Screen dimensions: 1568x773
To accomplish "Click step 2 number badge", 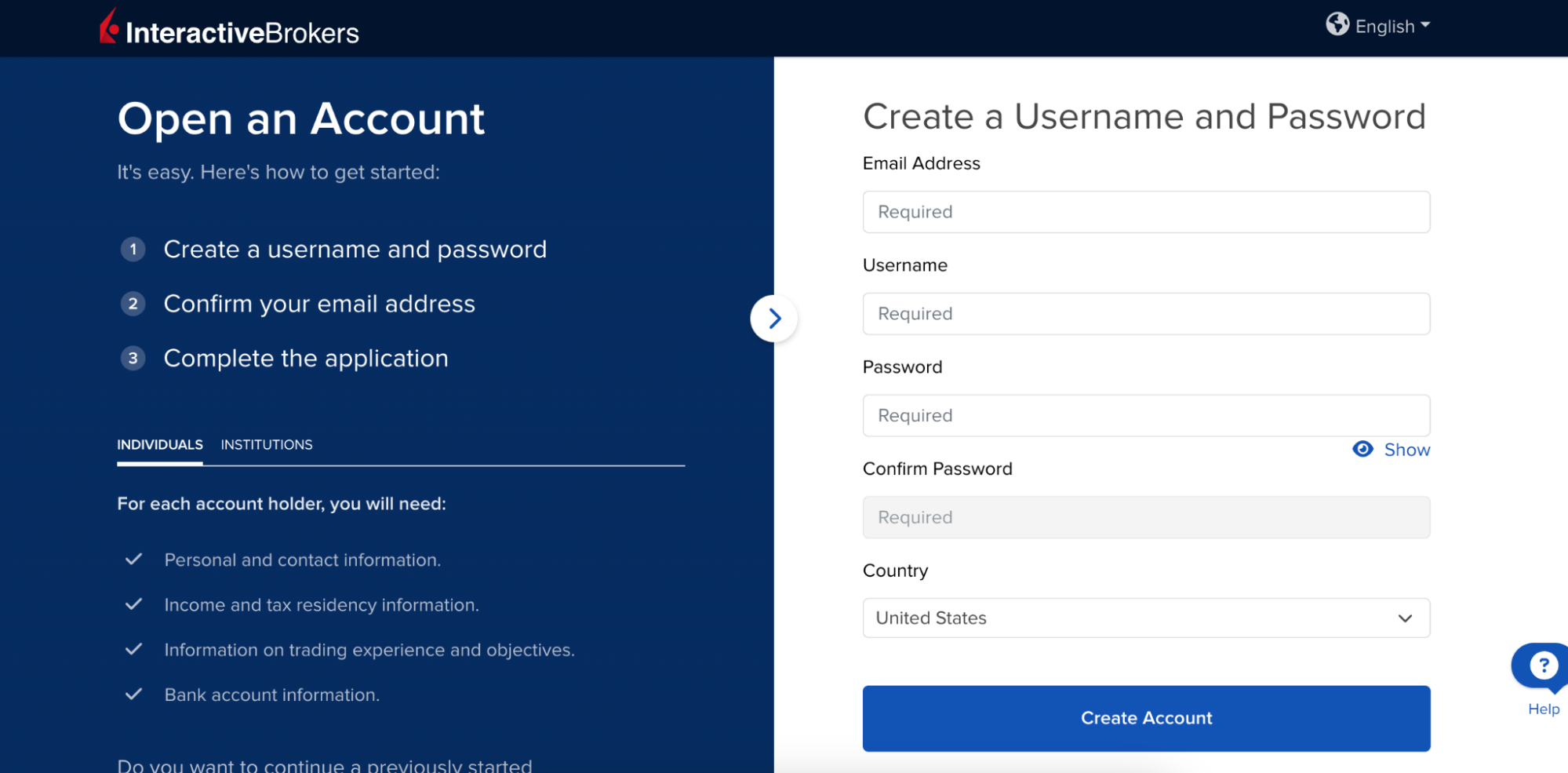I will (133, 304).
